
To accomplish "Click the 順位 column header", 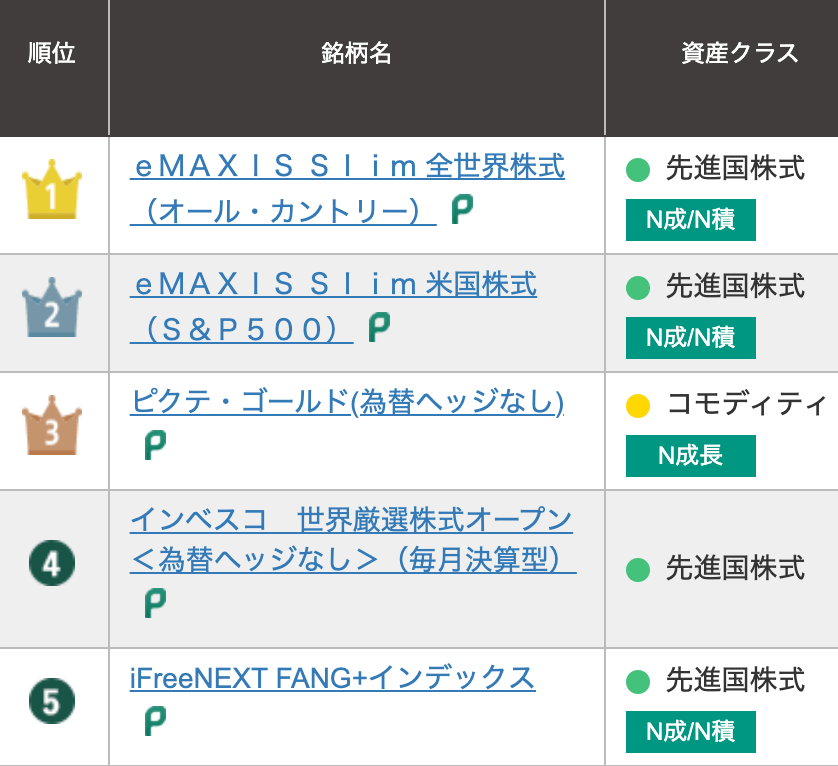I will pyautogui.click(x=53, y=52).
